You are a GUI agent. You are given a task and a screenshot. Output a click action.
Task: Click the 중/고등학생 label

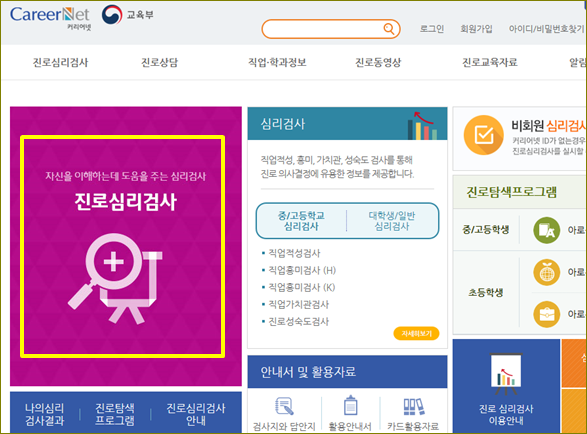[x=486, y=229]
